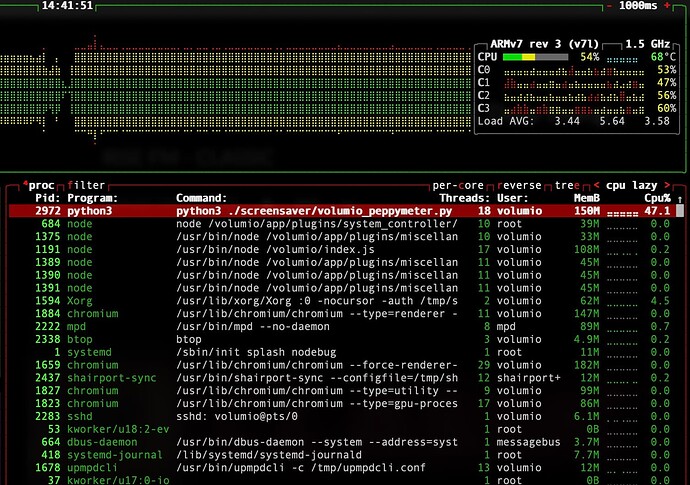Screen dimensions: 690x485
Task: Select the sshd volumio@pts/0 process
Action: 342,416
